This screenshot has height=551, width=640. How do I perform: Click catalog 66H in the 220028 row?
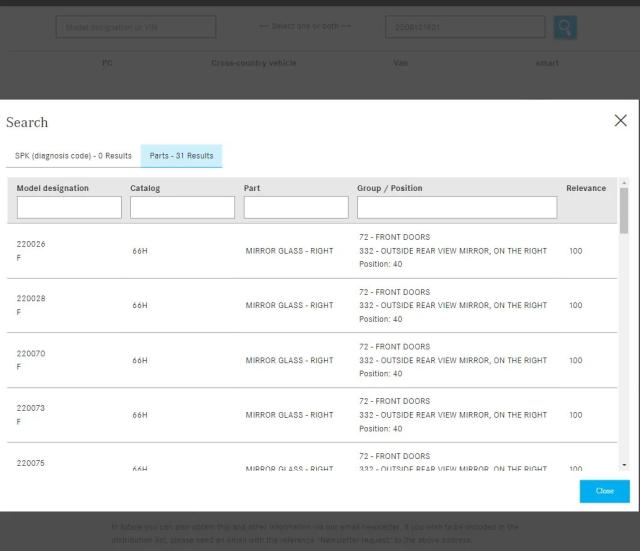click(140, 305)
